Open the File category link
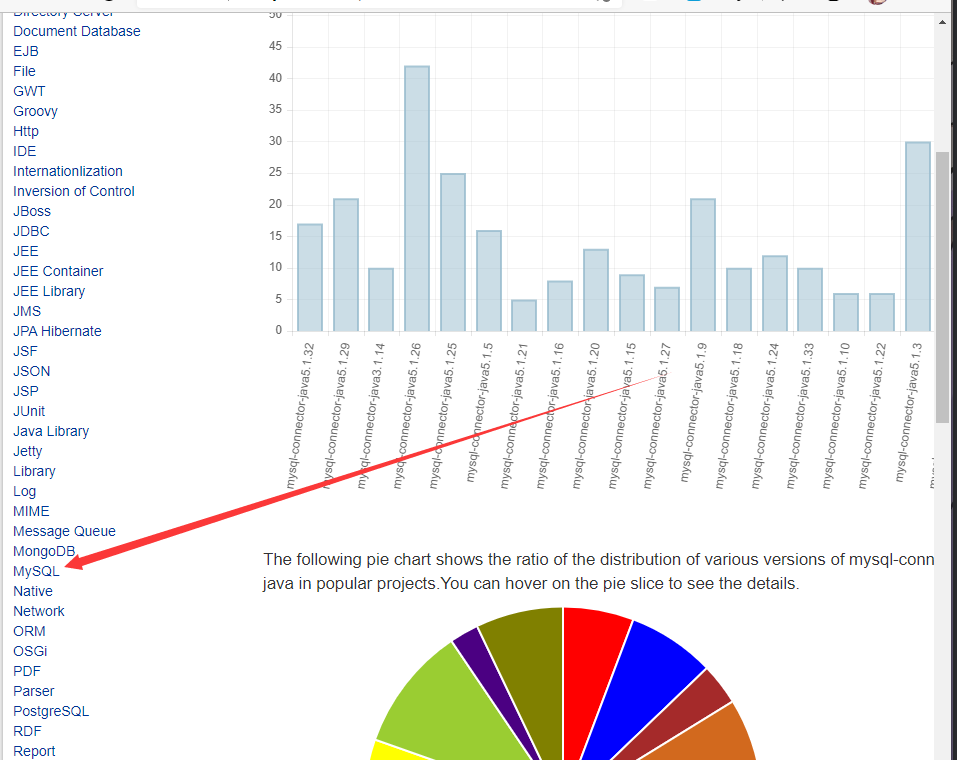The image size is (957, 760). [24, 71]
